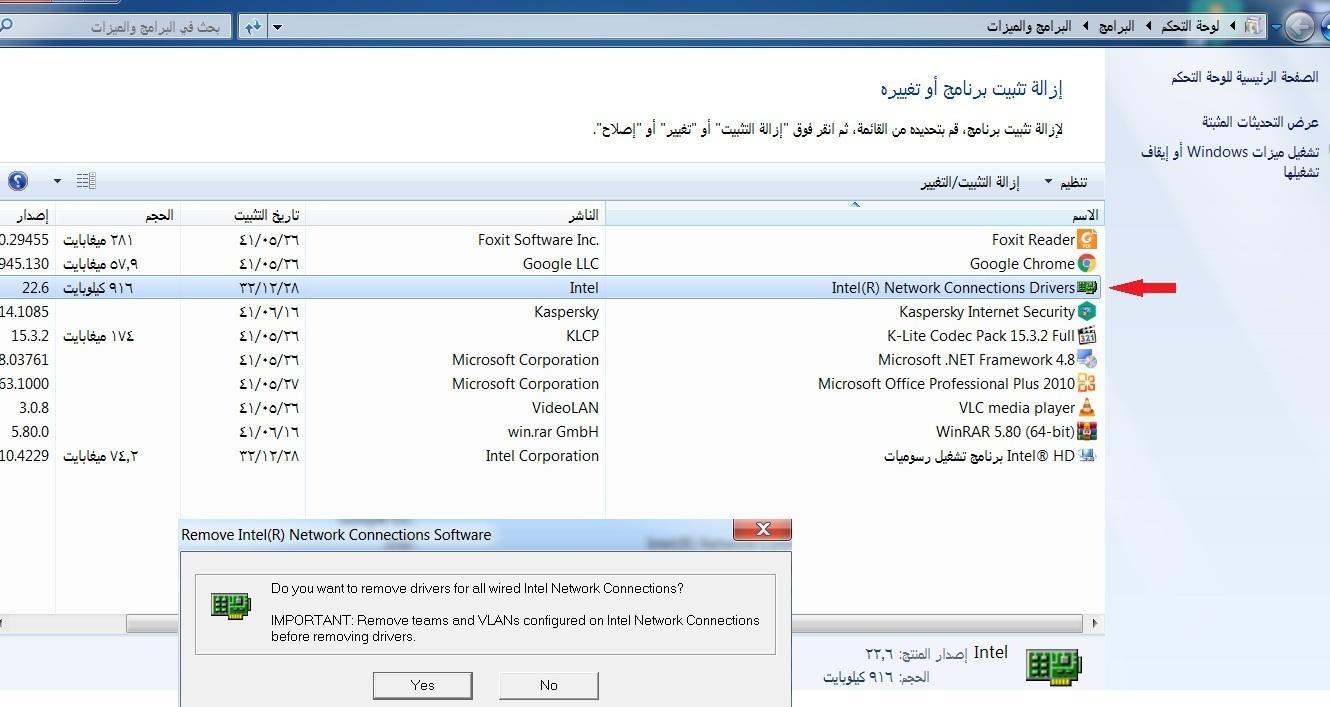Click version 22.6 in the Intel row
The image size is (1330, 707).
tap(35, 288)
